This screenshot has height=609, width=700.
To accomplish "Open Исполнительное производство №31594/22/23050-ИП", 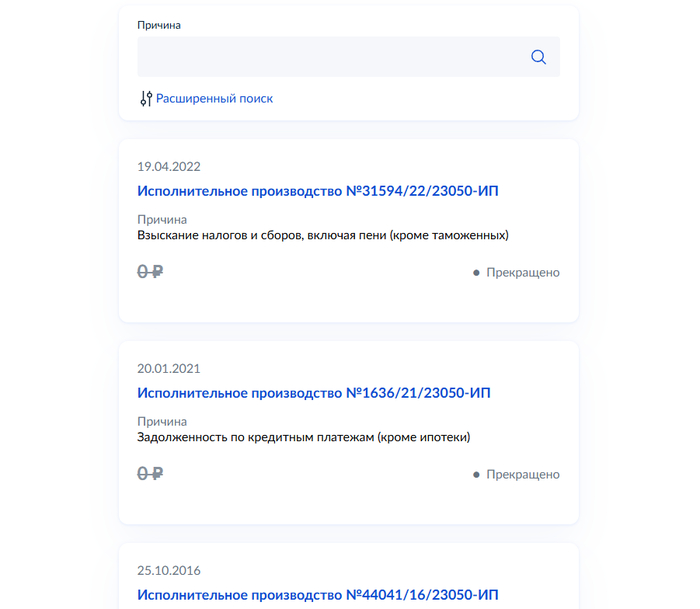I will tap(318, 191).
